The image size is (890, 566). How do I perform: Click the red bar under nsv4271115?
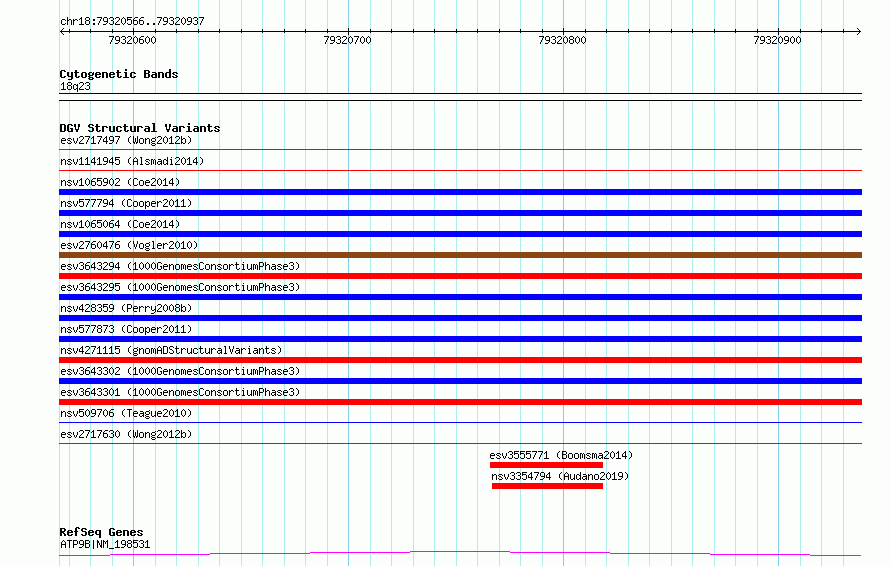[460, 360]
